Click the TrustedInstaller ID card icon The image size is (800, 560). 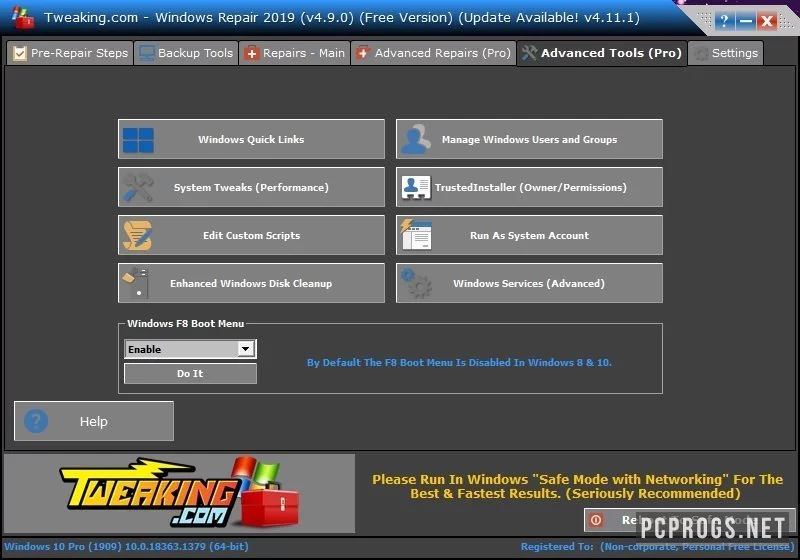coord(416,187)
